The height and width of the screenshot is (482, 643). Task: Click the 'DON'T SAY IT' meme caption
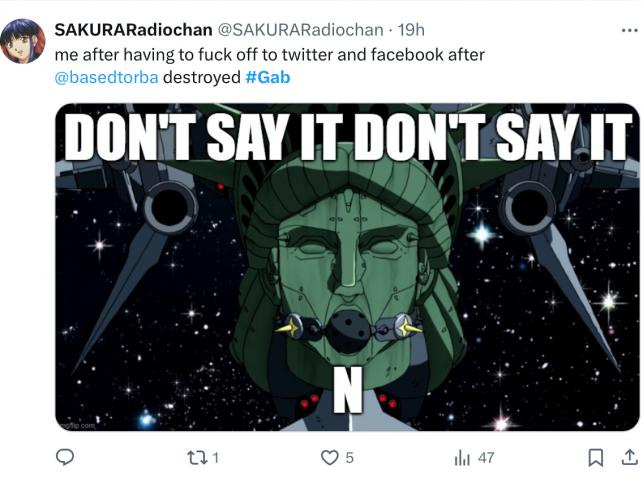(347, 137)
